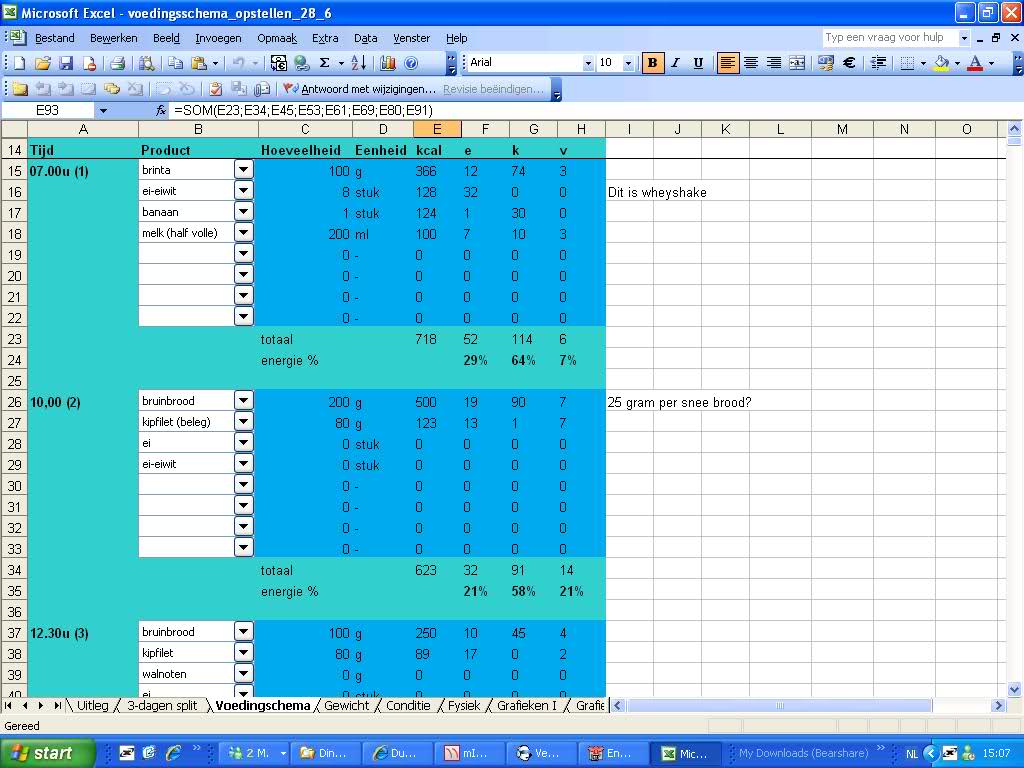
Task: Open the dropdown next to bruinbrood row 26
Action: [244, 401]
